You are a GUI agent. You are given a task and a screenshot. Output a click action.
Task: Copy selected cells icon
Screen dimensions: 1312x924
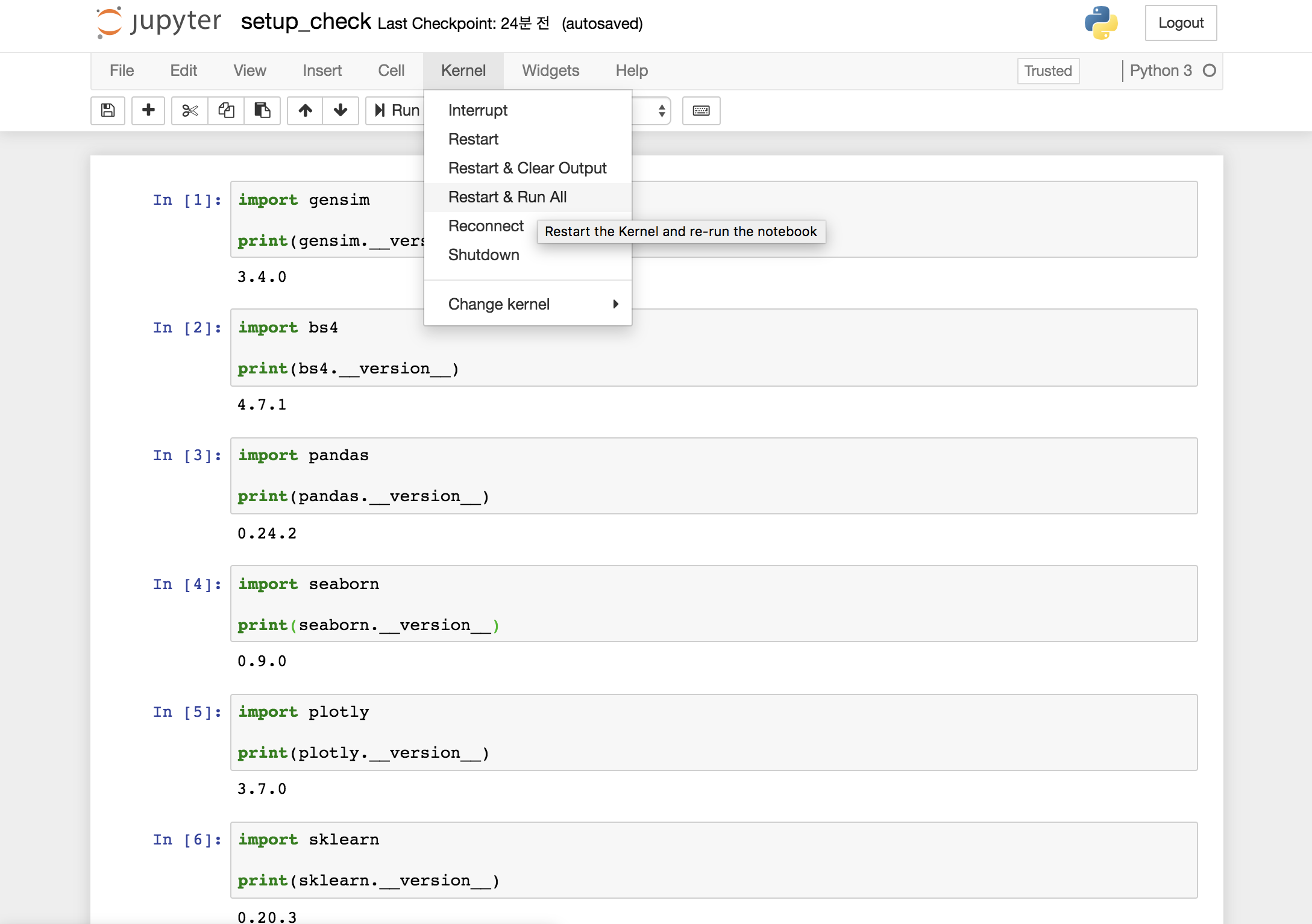tap(226, 110)
